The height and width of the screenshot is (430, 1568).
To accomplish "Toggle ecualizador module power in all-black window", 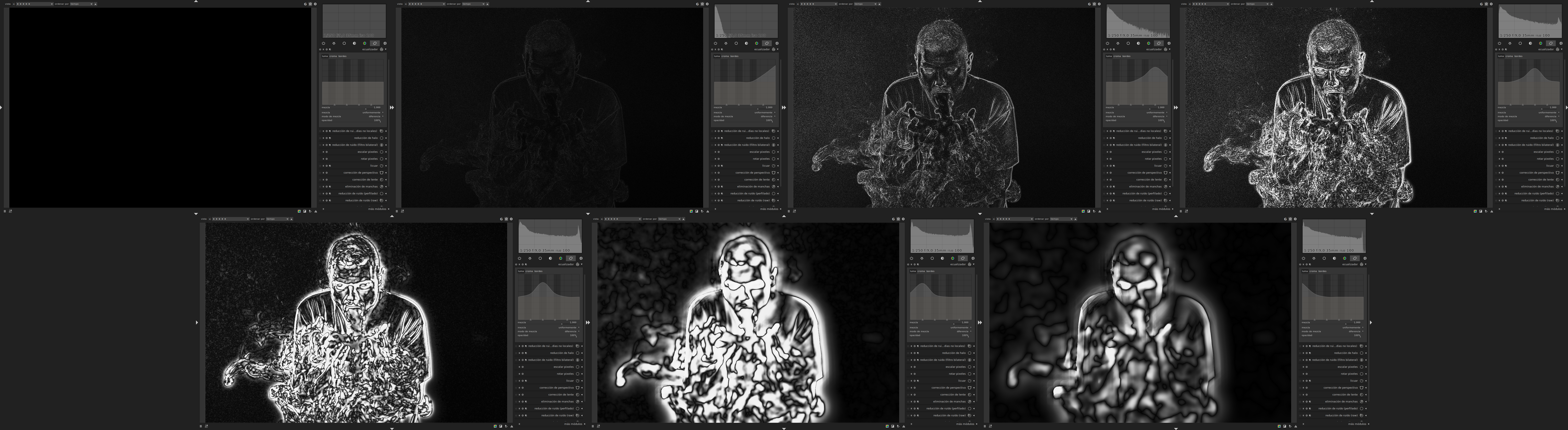I will pos(320,49).
